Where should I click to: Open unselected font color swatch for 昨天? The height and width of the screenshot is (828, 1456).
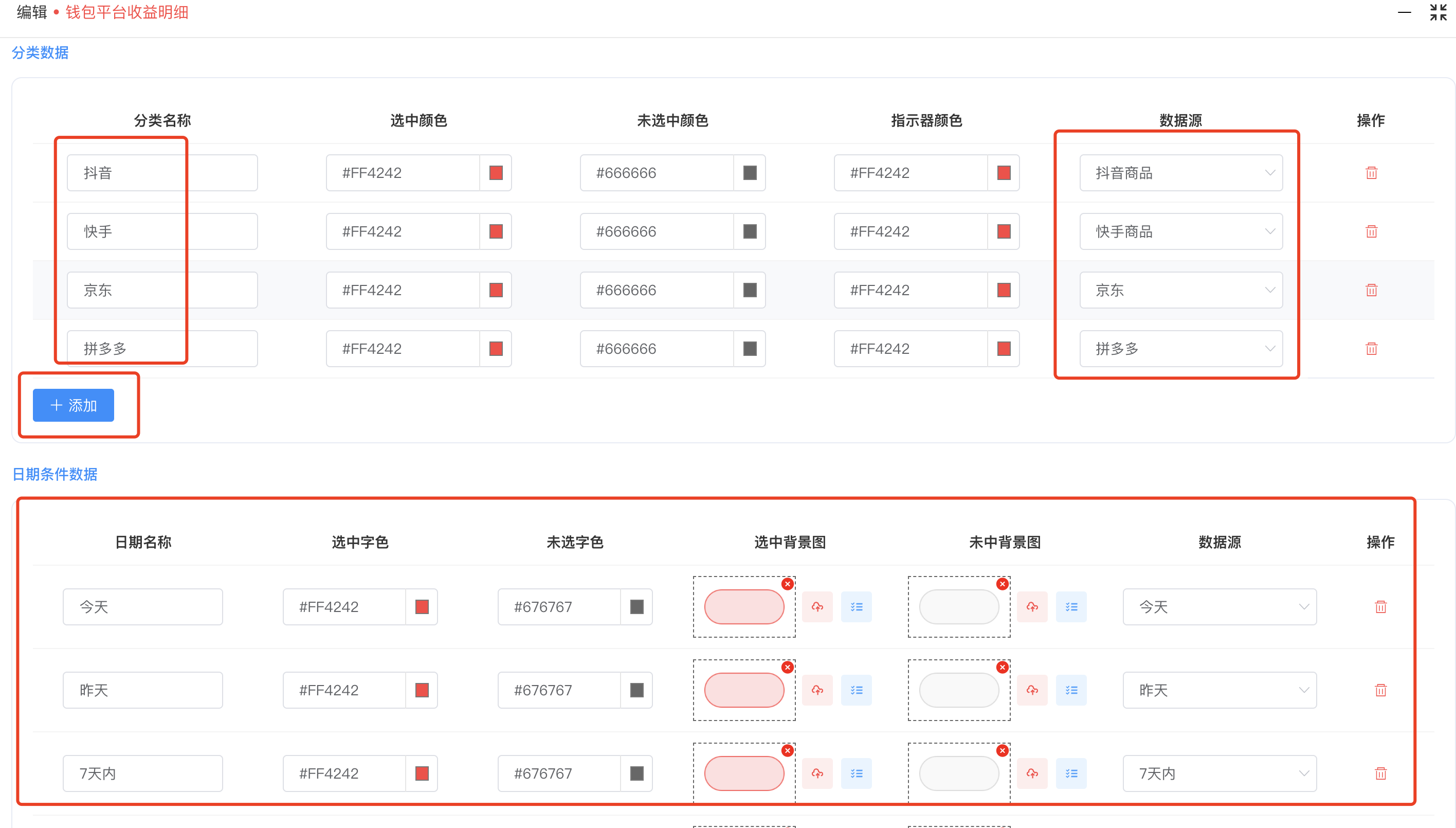pos(637,690)
